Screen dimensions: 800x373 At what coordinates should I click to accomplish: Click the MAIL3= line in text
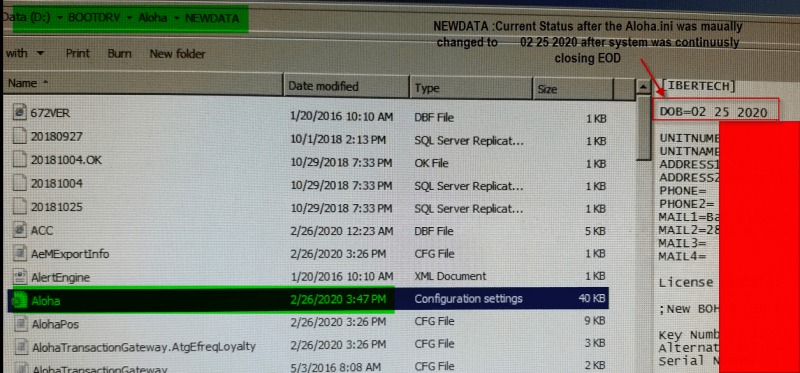[x=683, y=243]
